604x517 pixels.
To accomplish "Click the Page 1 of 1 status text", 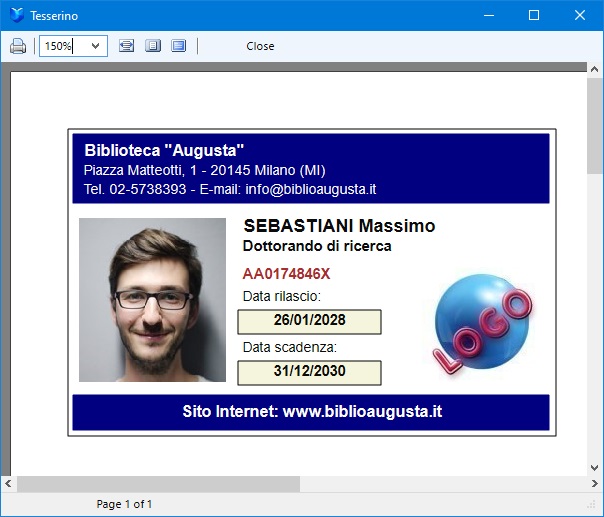I will (x=124, y=504).
